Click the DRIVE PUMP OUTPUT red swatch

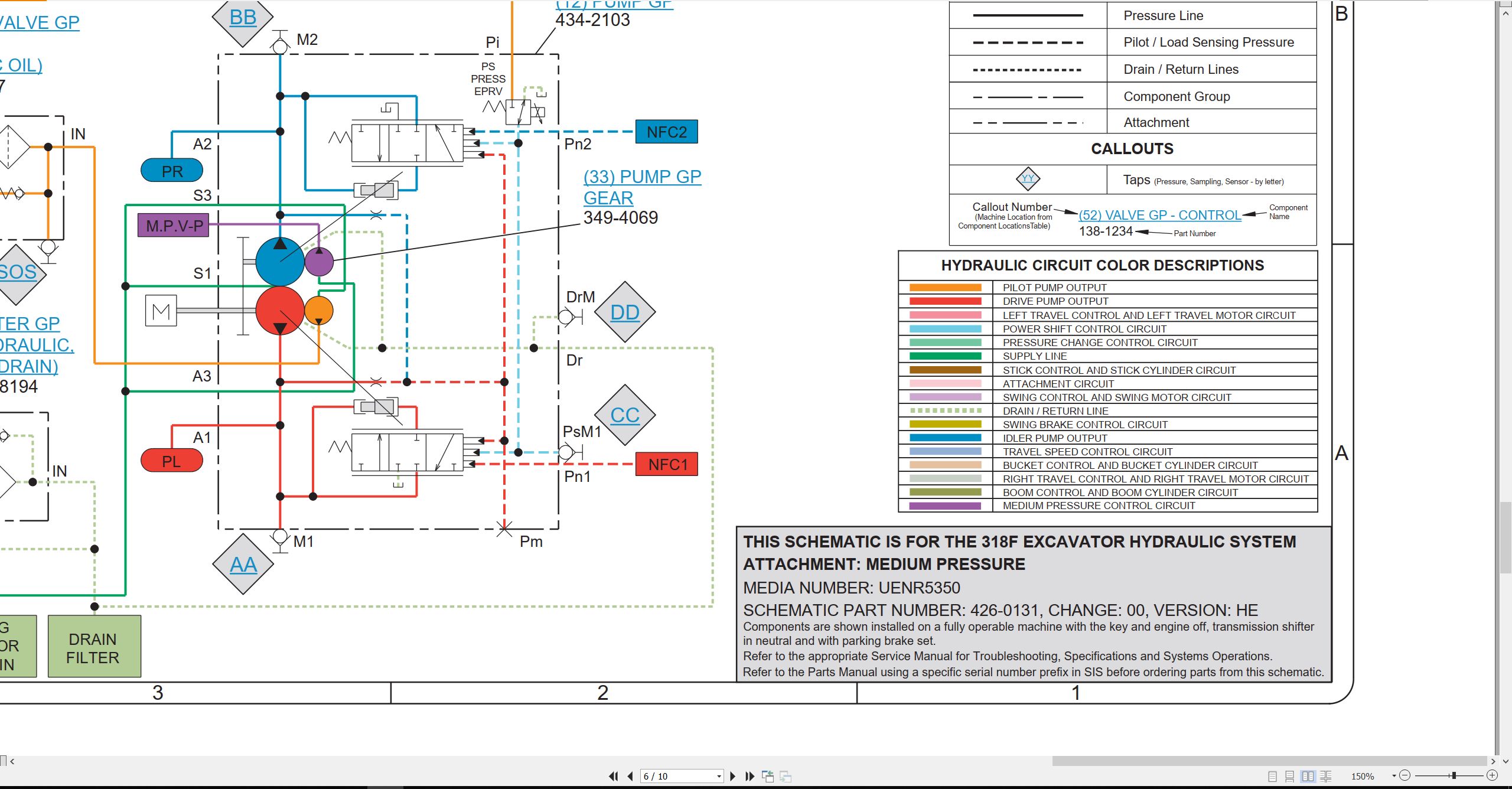point(946,301)
